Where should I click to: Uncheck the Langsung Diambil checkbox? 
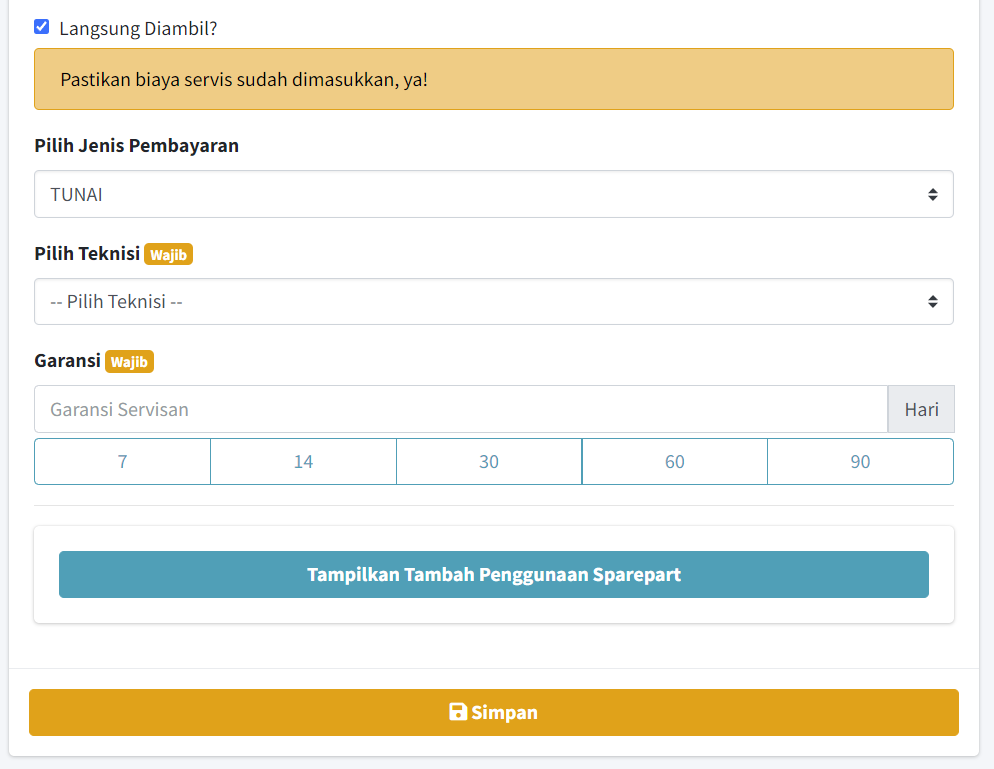click(x=42, y=27)
